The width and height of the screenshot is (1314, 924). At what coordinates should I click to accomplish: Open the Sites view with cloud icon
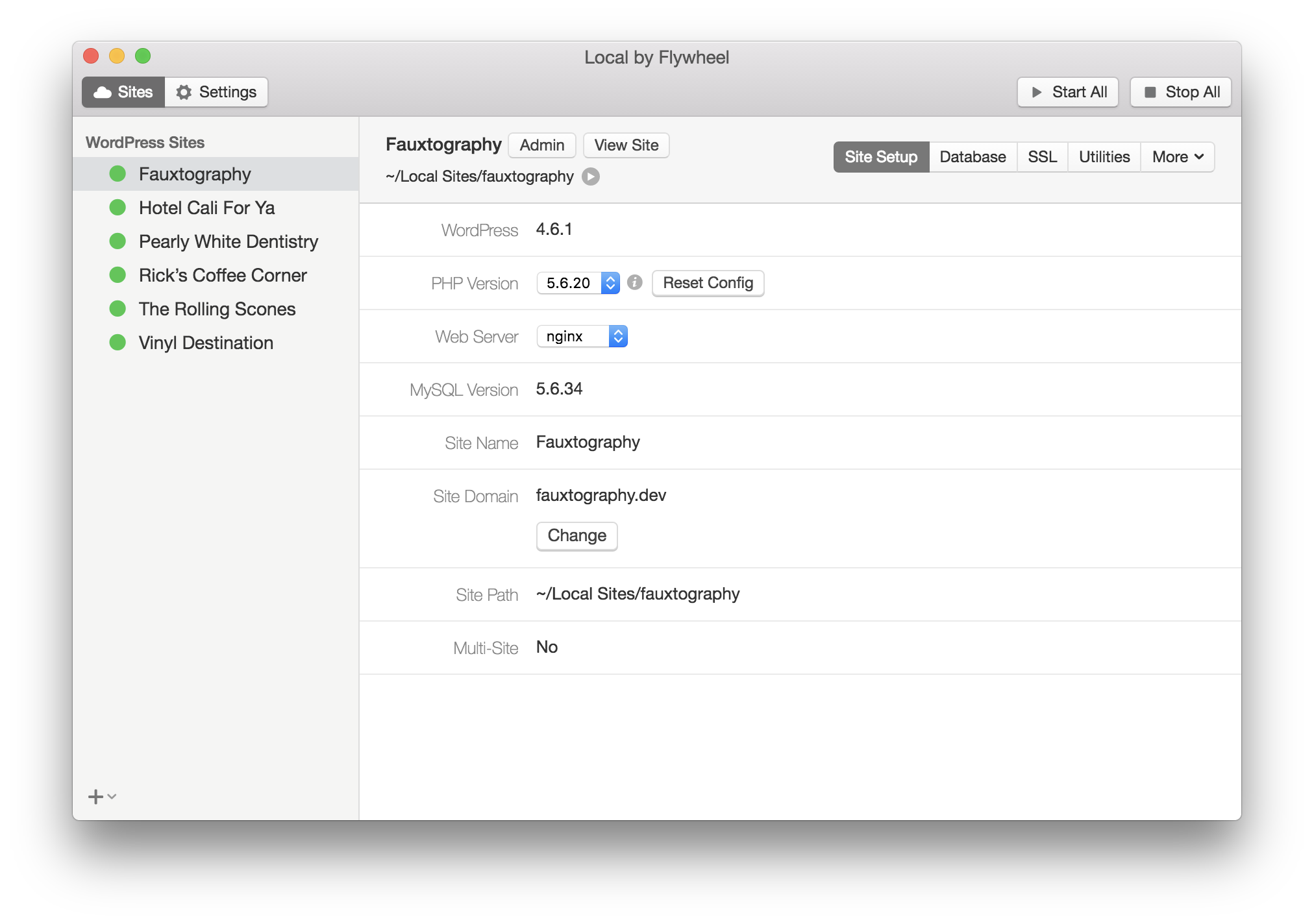[123, 92]
